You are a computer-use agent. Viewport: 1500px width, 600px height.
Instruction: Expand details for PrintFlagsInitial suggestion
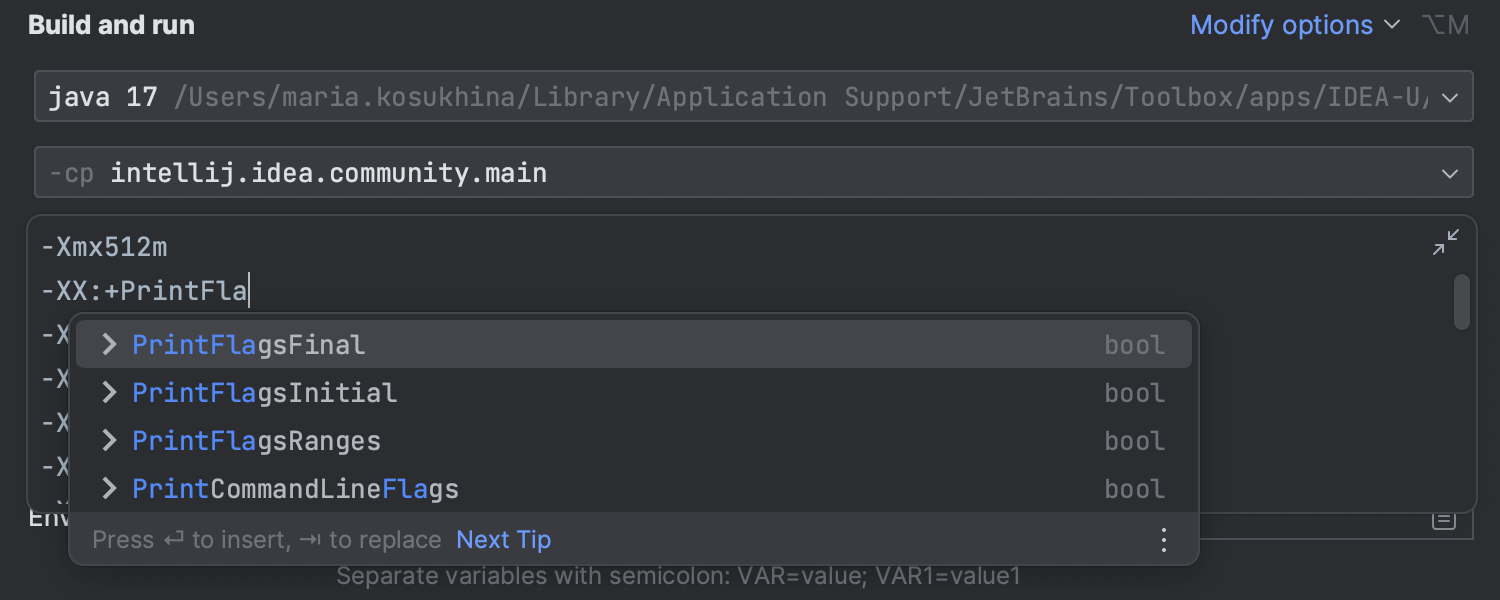pos(108,392)
